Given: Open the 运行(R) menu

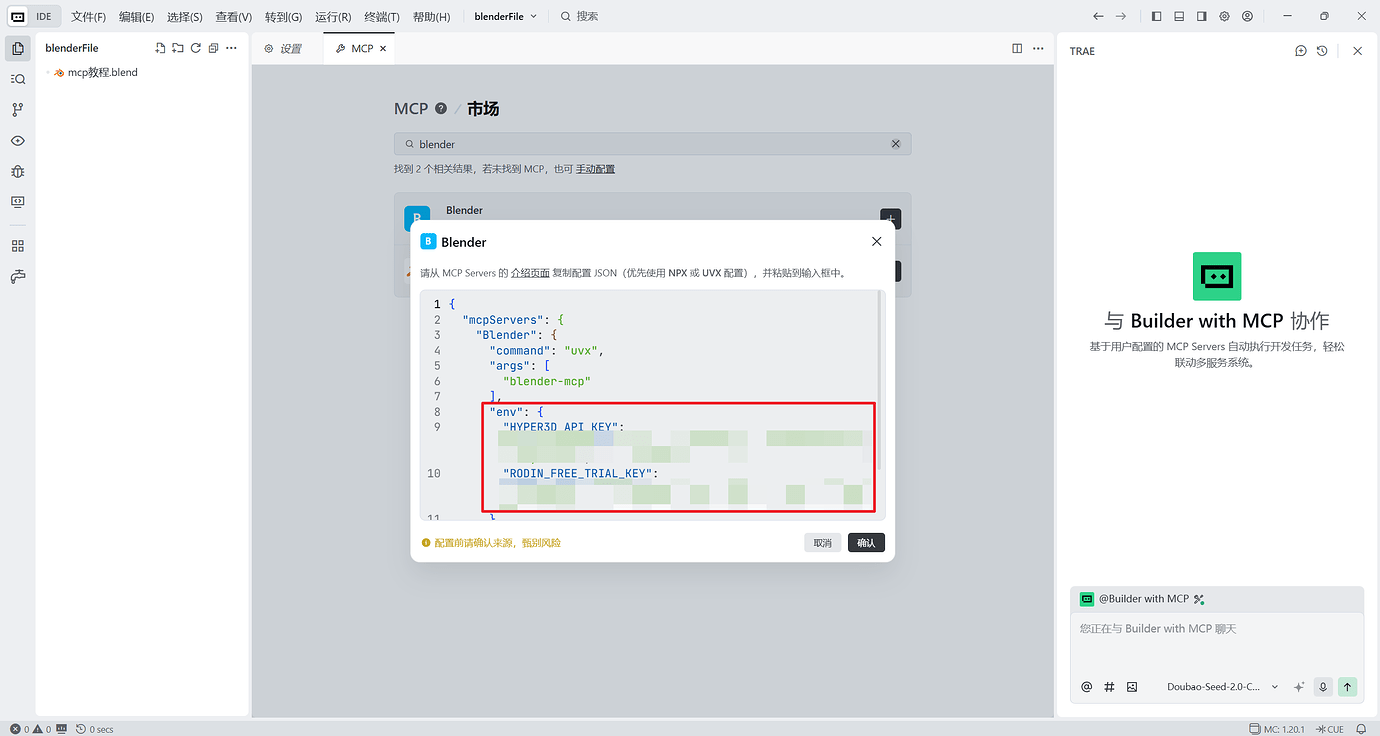Looking at the screenshot, I should 333,17.
